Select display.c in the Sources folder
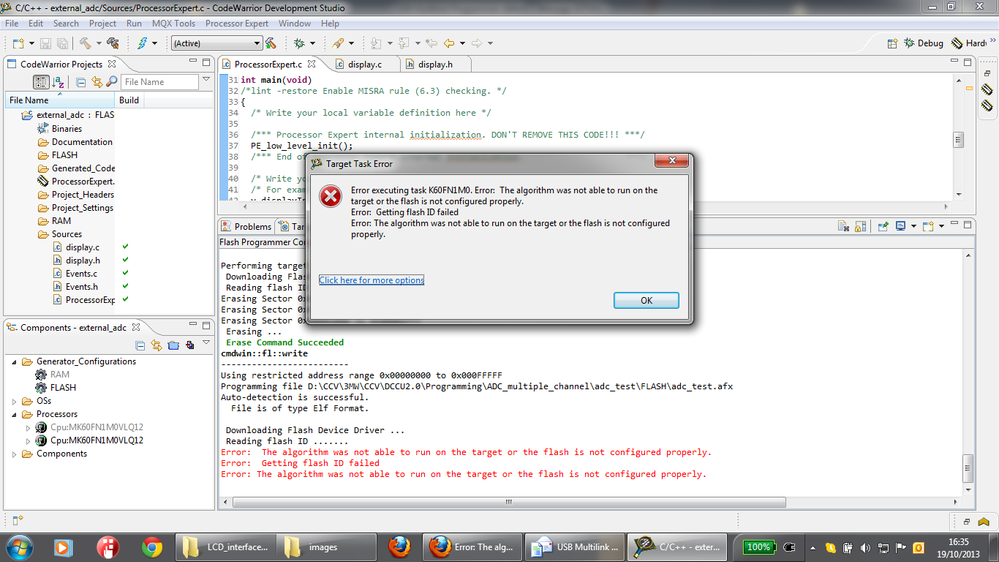This screenshot has width=999, height=562. click(x=82, y=247)
